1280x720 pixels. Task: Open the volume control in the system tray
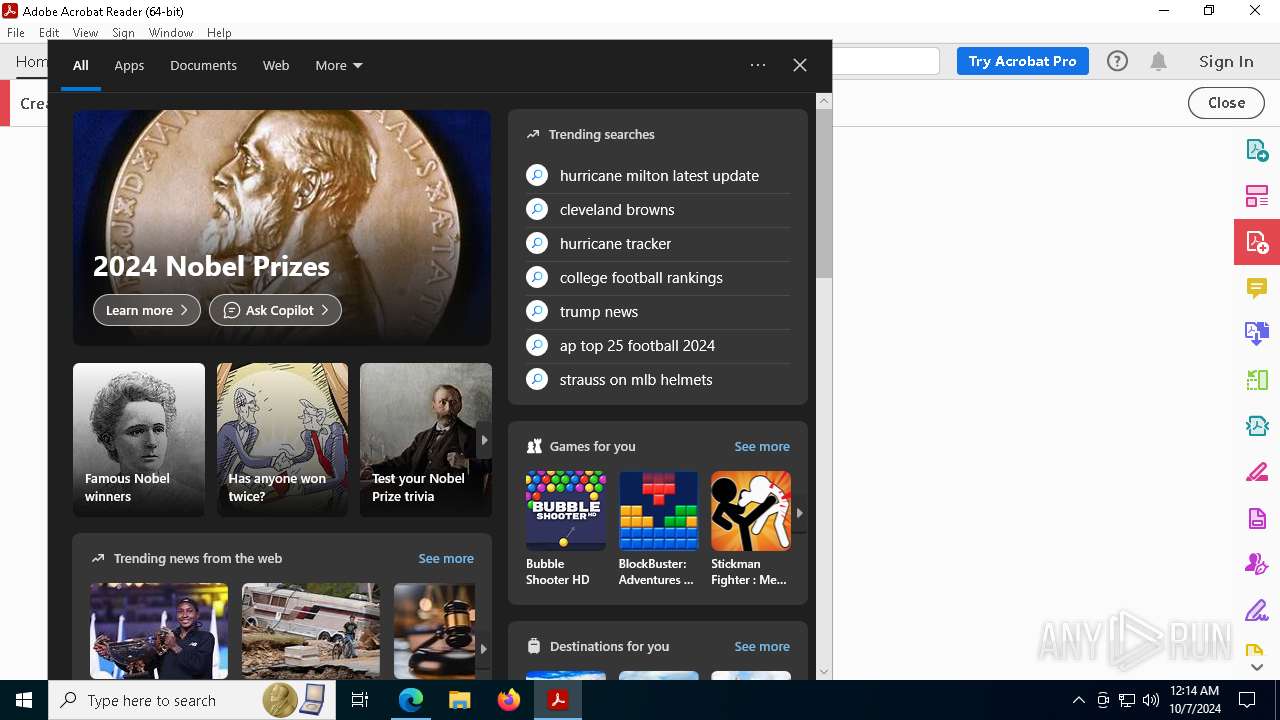(x=1151, y=700)
